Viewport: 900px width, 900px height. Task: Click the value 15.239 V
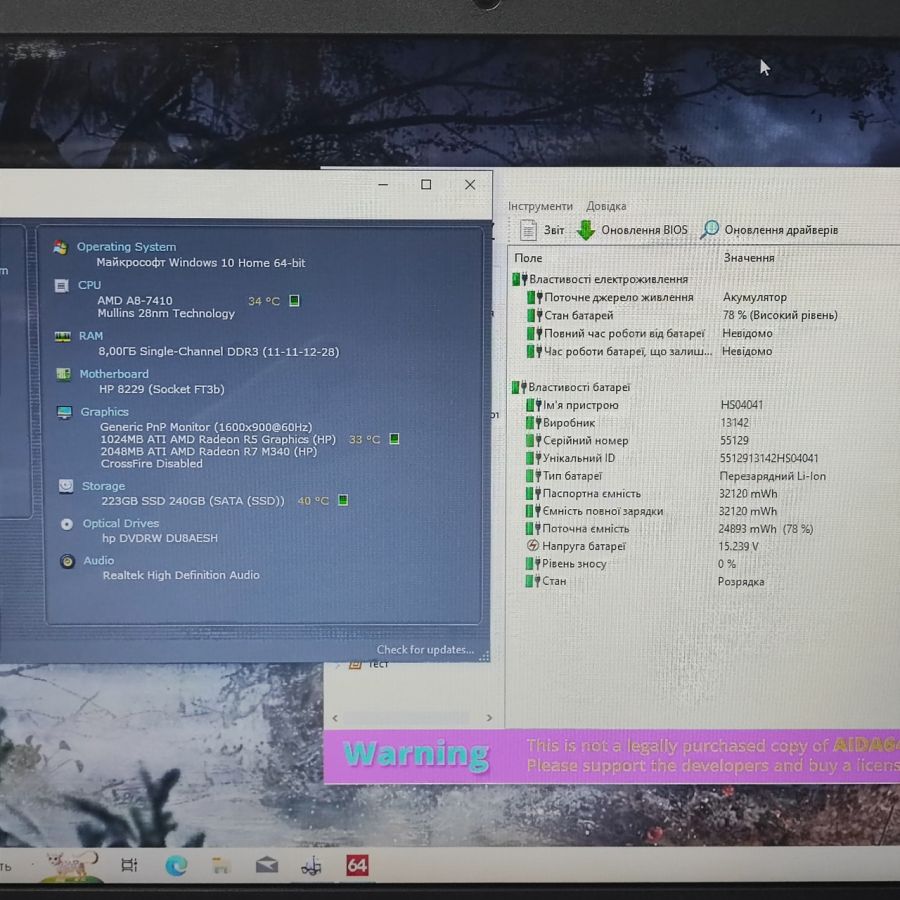point(738,546)
